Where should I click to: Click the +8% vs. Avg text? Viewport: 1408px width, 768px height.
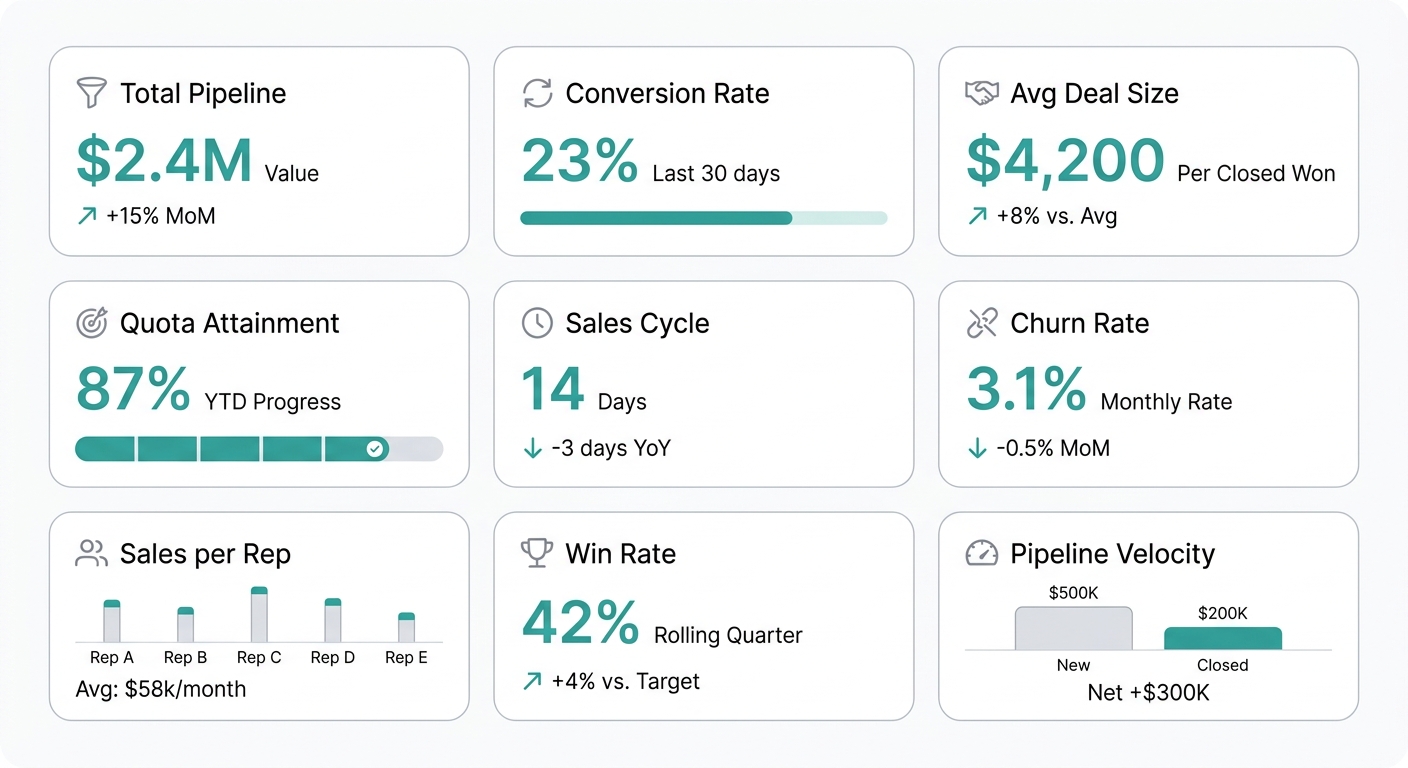1057,216
